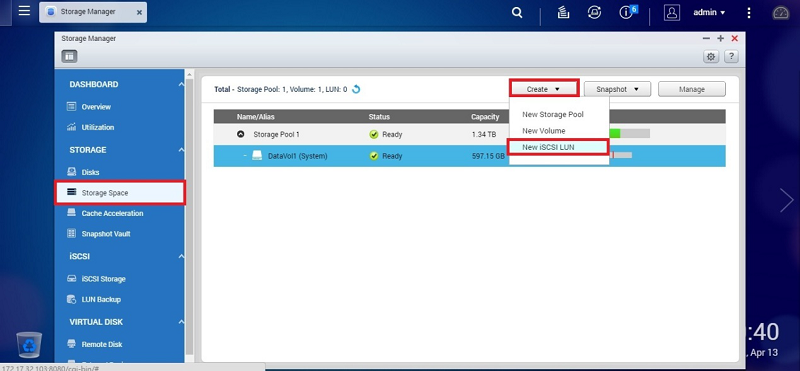Select the DataVol1 (System) row

click(x=469, y=156)
